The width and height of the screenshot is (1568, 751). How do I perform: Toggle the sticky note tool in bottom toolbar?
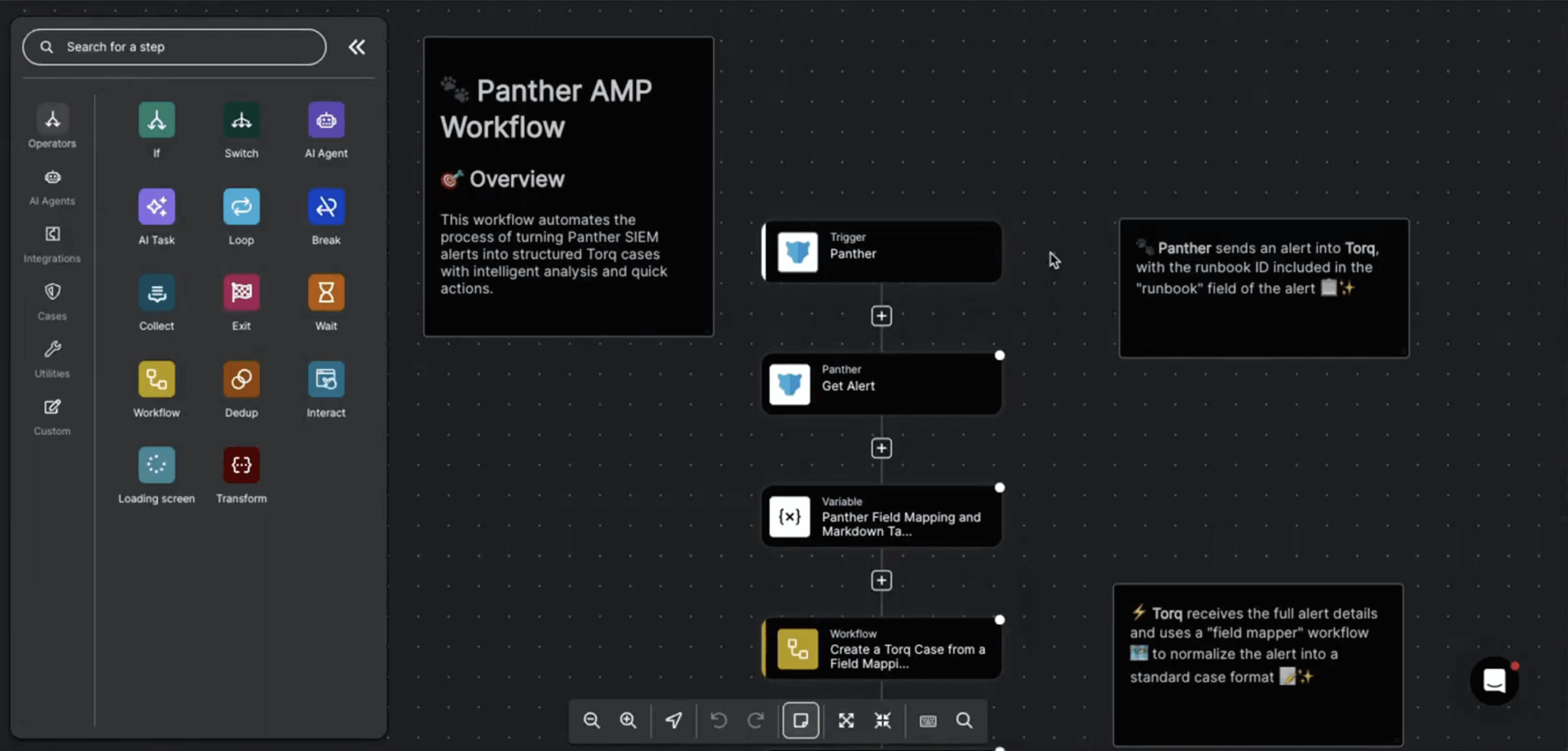800,720
